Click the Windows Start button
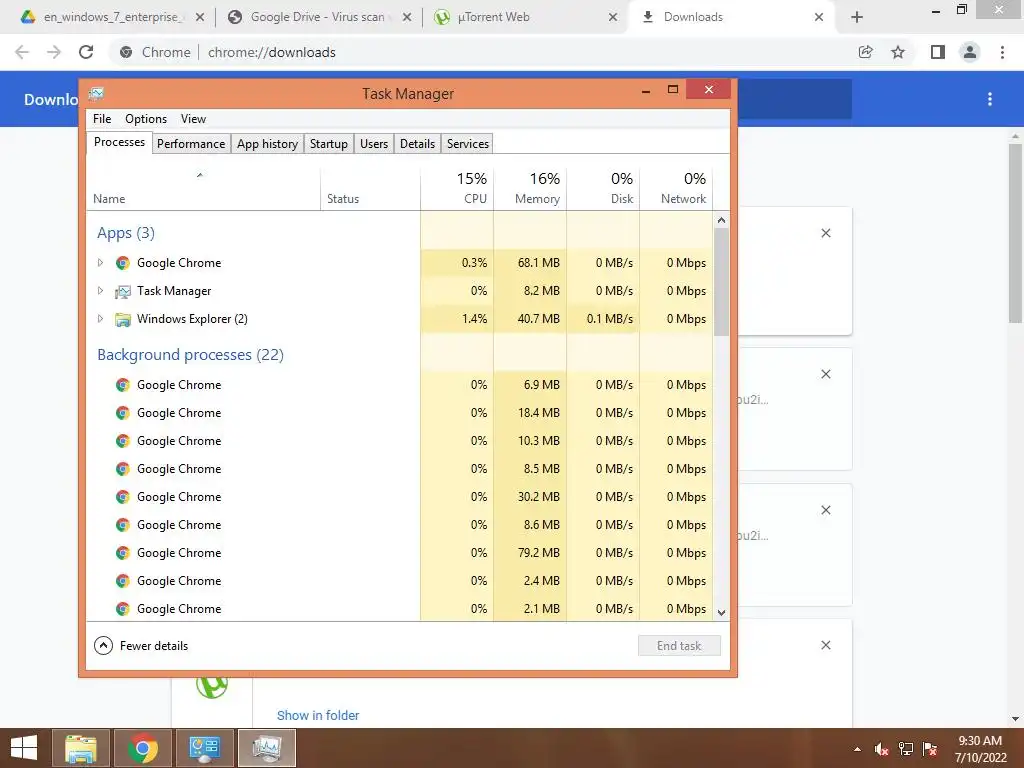The image size is (1024, 768). click(x=24, y=748)
